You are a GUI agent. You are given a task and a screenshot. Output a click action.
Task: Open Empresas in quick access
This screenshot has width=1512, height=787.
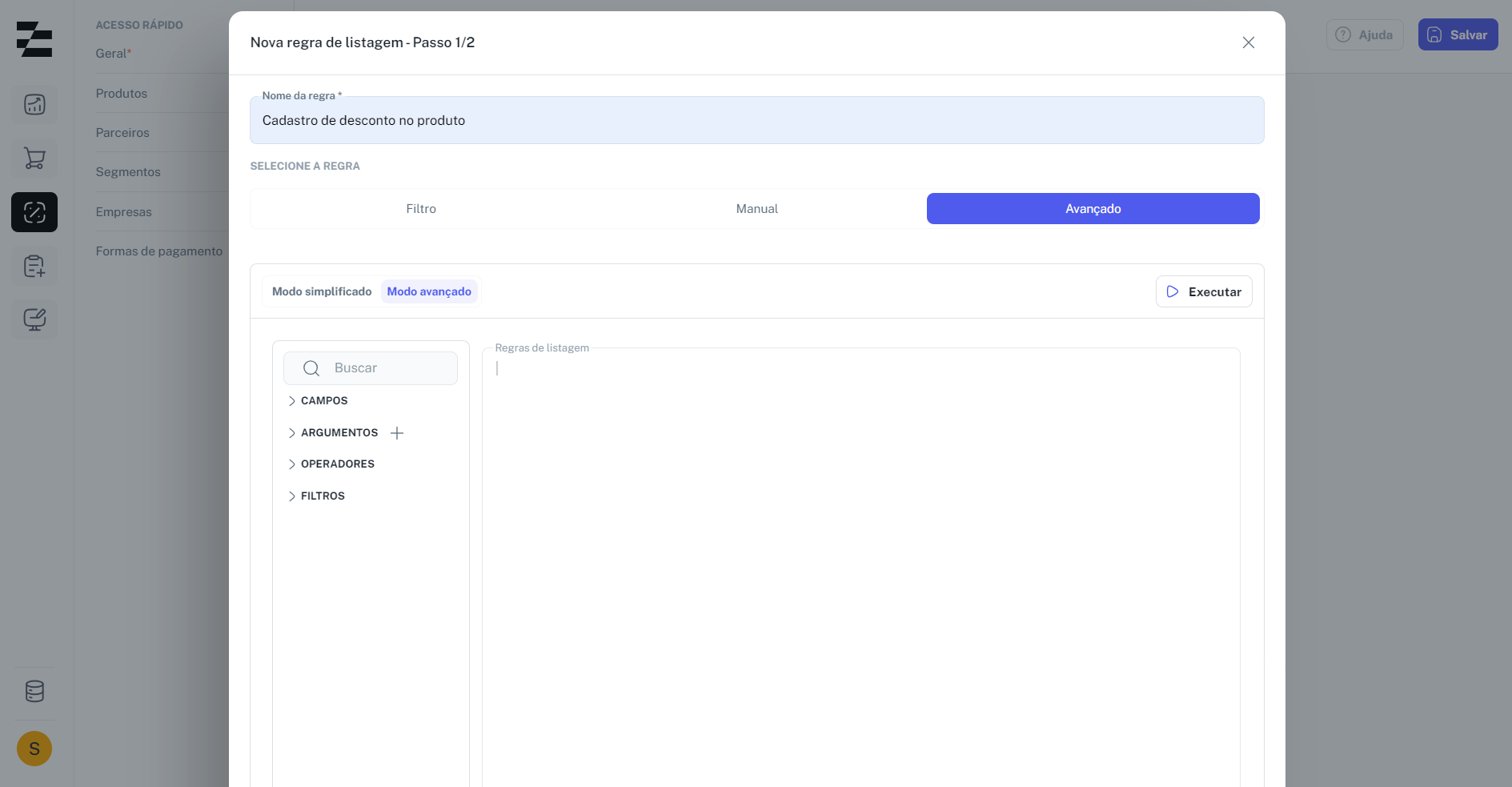tap(124, 212)
